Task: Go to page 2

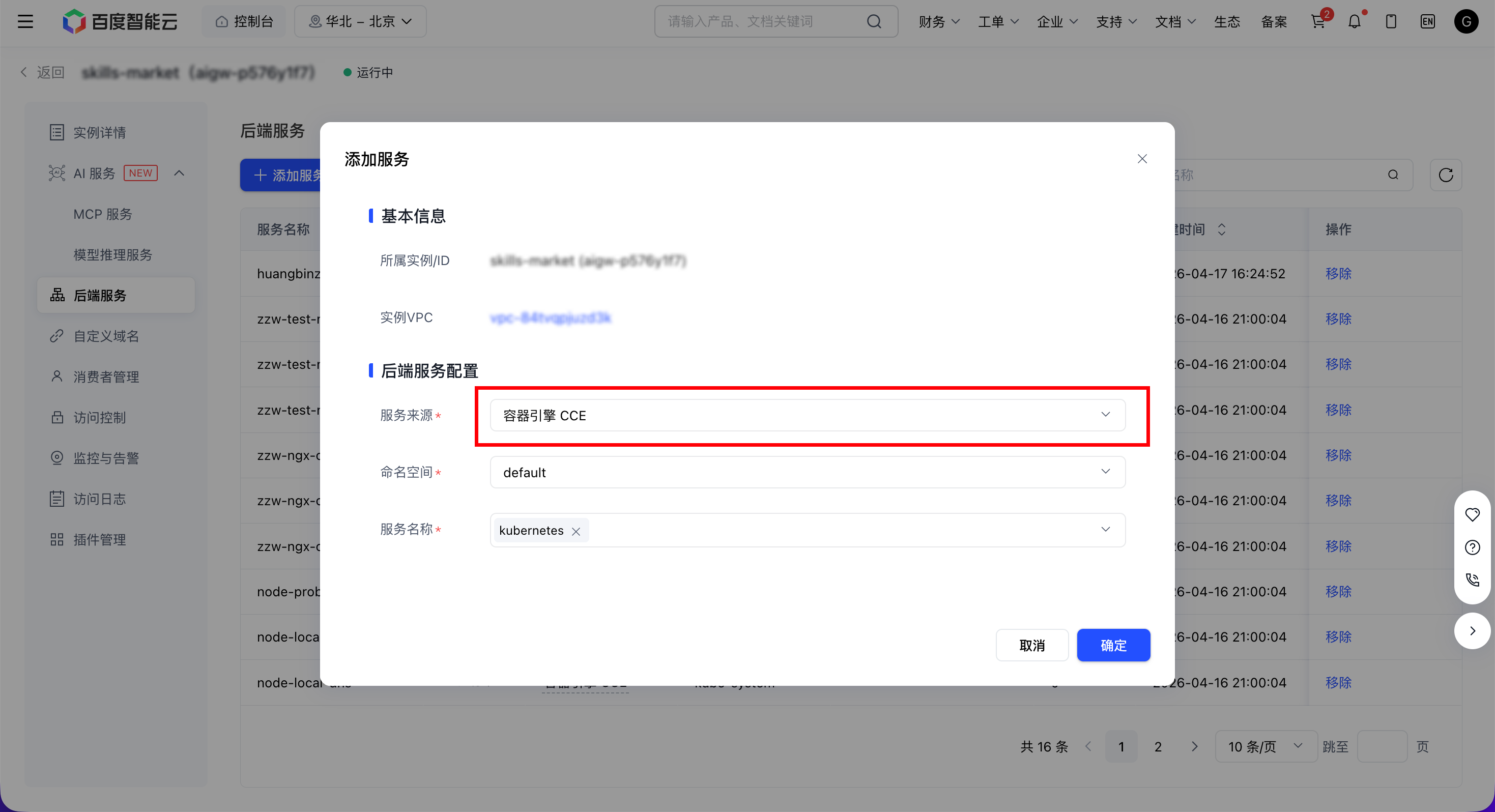Action: pyautogui.click(x=1158, y=746)
